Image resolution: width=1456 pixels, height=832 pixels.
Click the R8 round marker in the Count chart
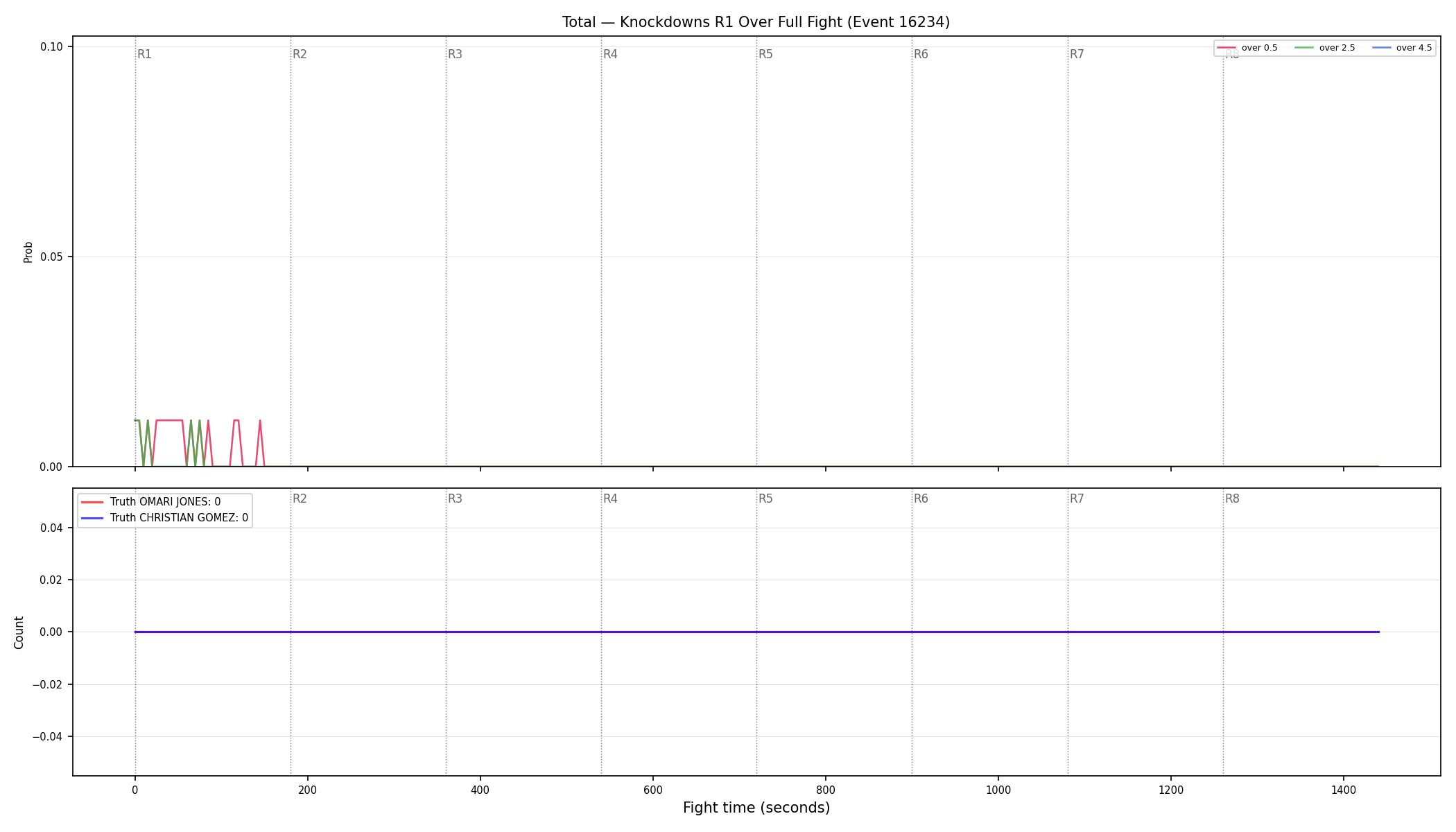1232,499
